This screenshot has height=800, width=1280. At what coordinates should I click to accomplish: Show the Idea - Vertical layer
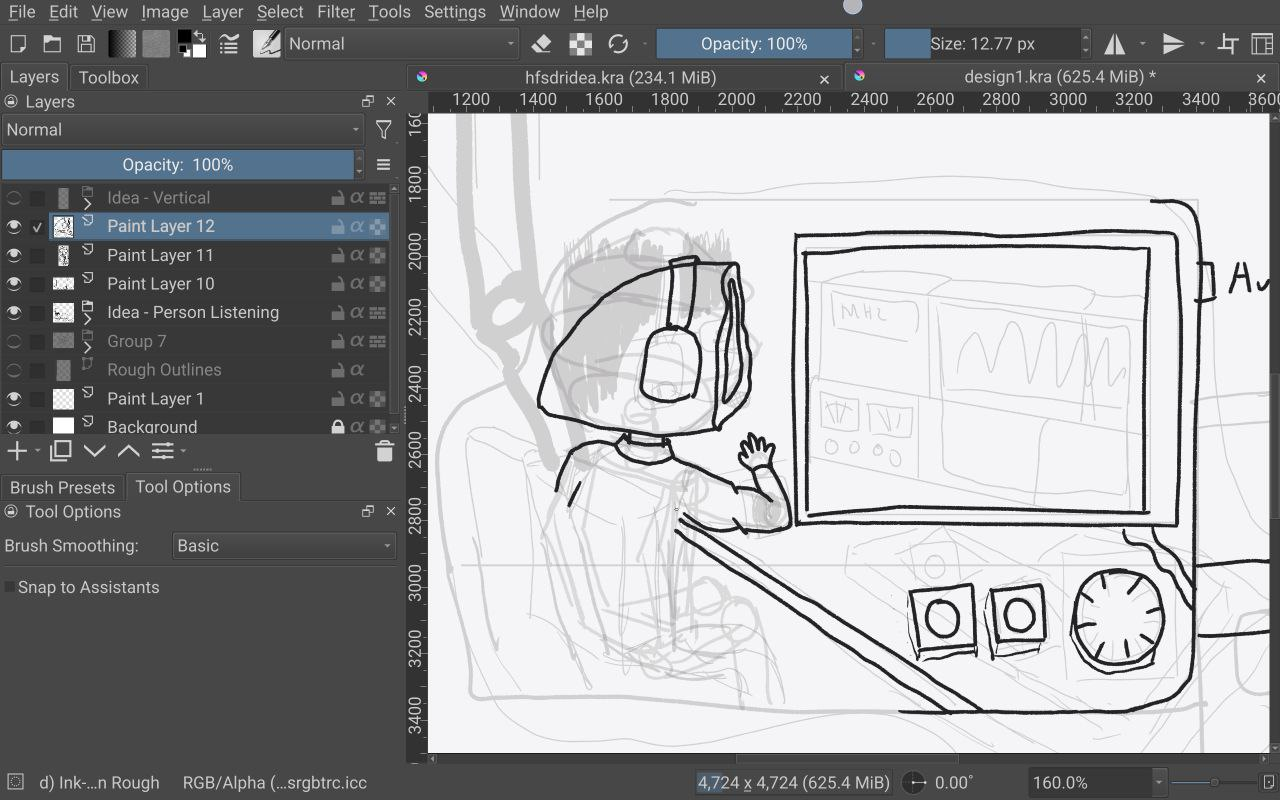14,198
